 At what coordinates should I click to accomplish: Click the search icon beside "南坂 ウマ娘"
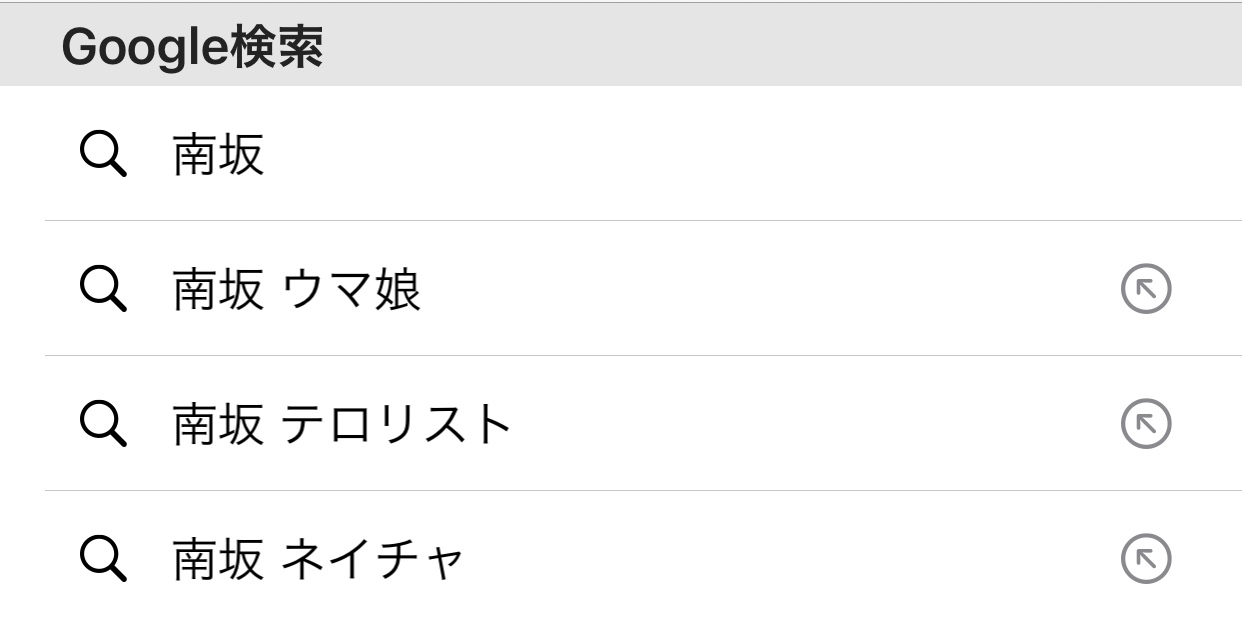coord(102,291)
